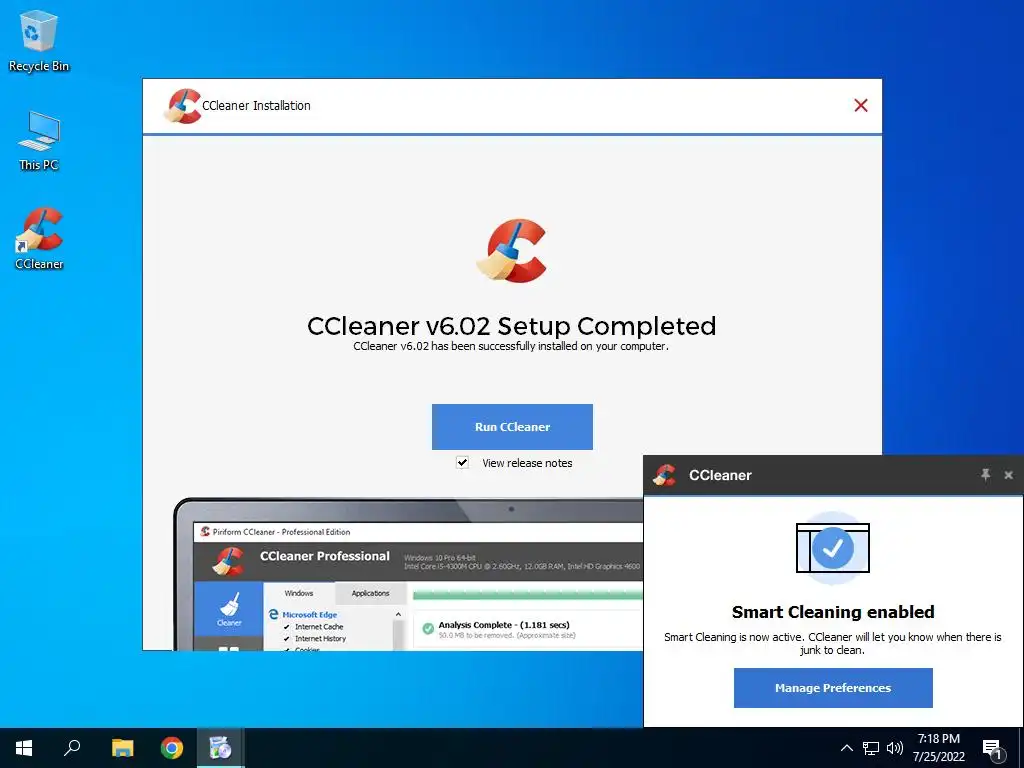Open the volume tray icon

895,748
